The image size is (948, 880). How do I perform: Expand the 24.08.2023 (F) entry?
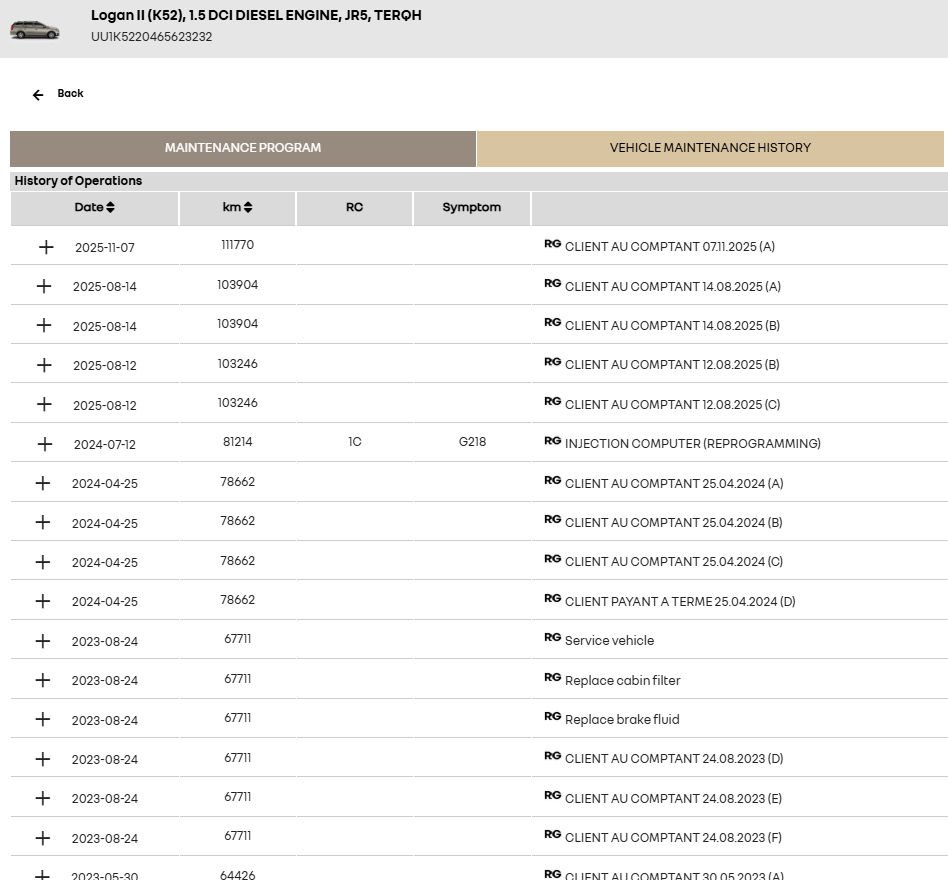point(42,838)
